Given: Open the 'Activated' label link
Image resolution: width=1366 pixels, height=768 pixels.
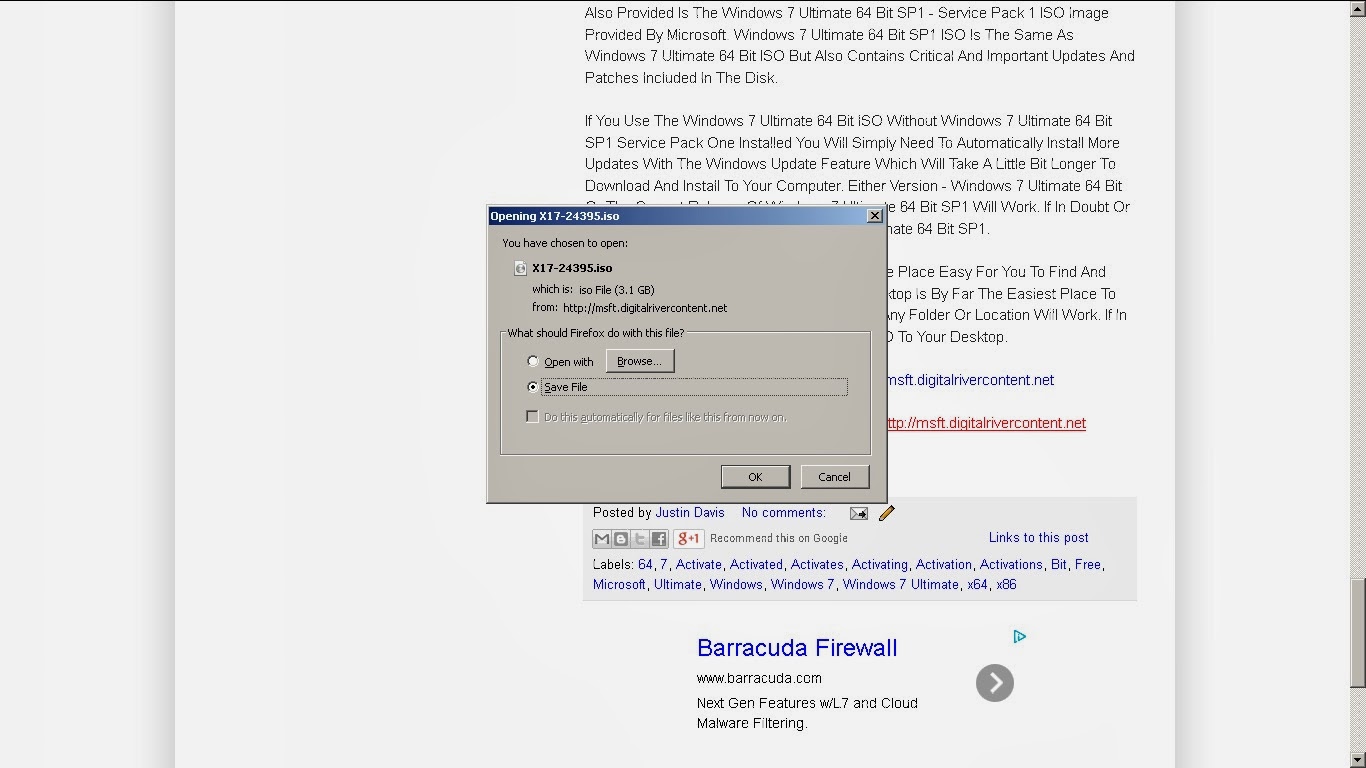Looking at the screenshot, I should pyautogui.click(x=756, y=564).
